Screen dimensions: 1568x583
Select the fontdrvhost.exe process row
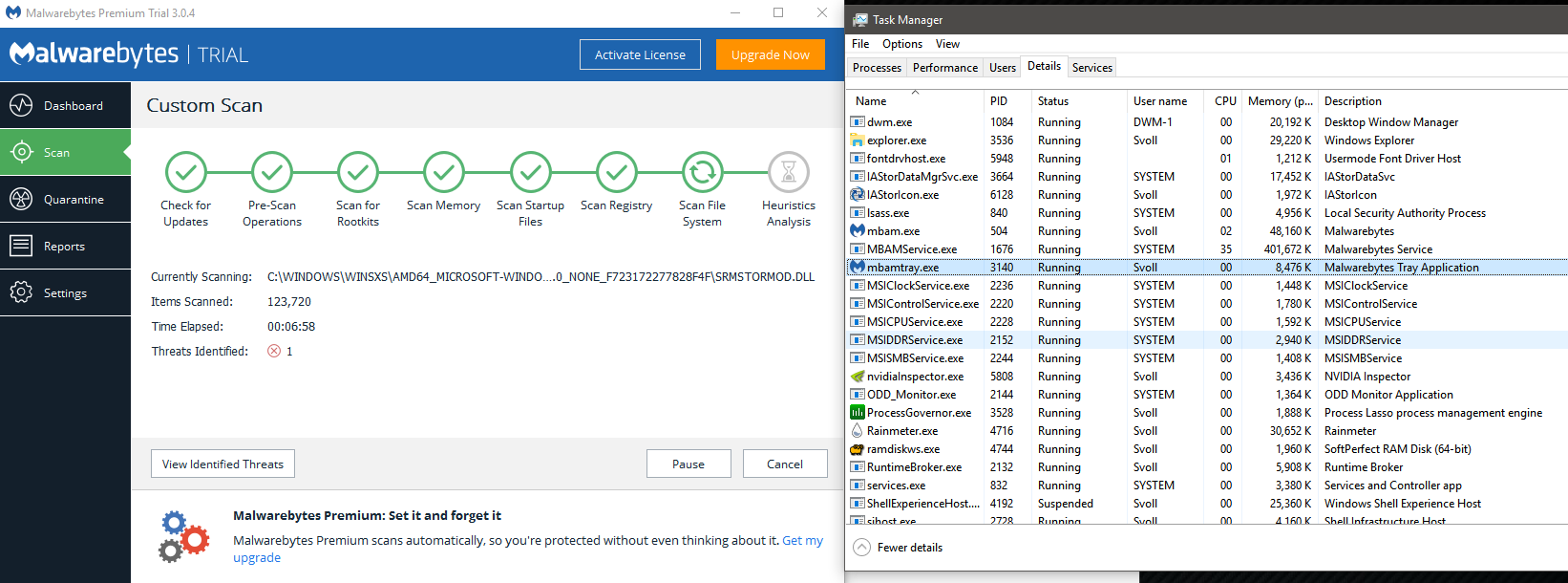coord(1208,159)
